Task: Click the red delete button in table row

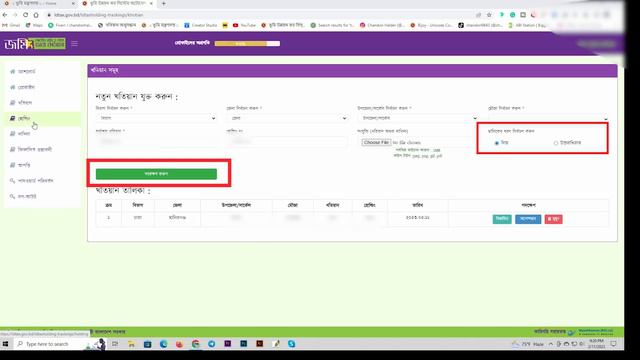Action: 553,219
